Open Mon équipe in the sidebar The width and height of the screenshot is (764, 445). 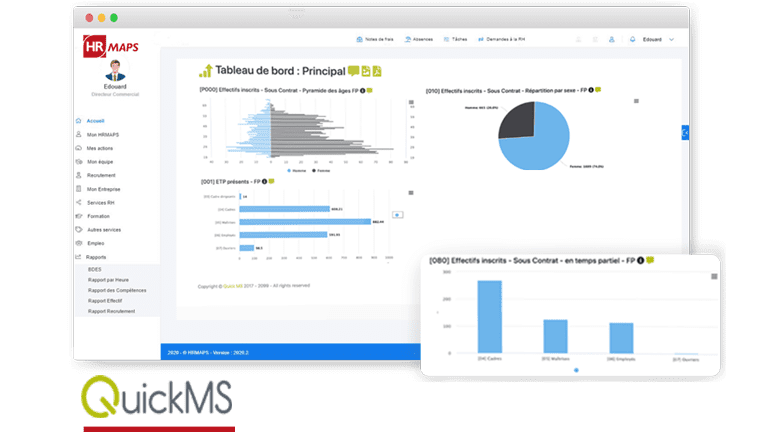[x=100, y=162]
